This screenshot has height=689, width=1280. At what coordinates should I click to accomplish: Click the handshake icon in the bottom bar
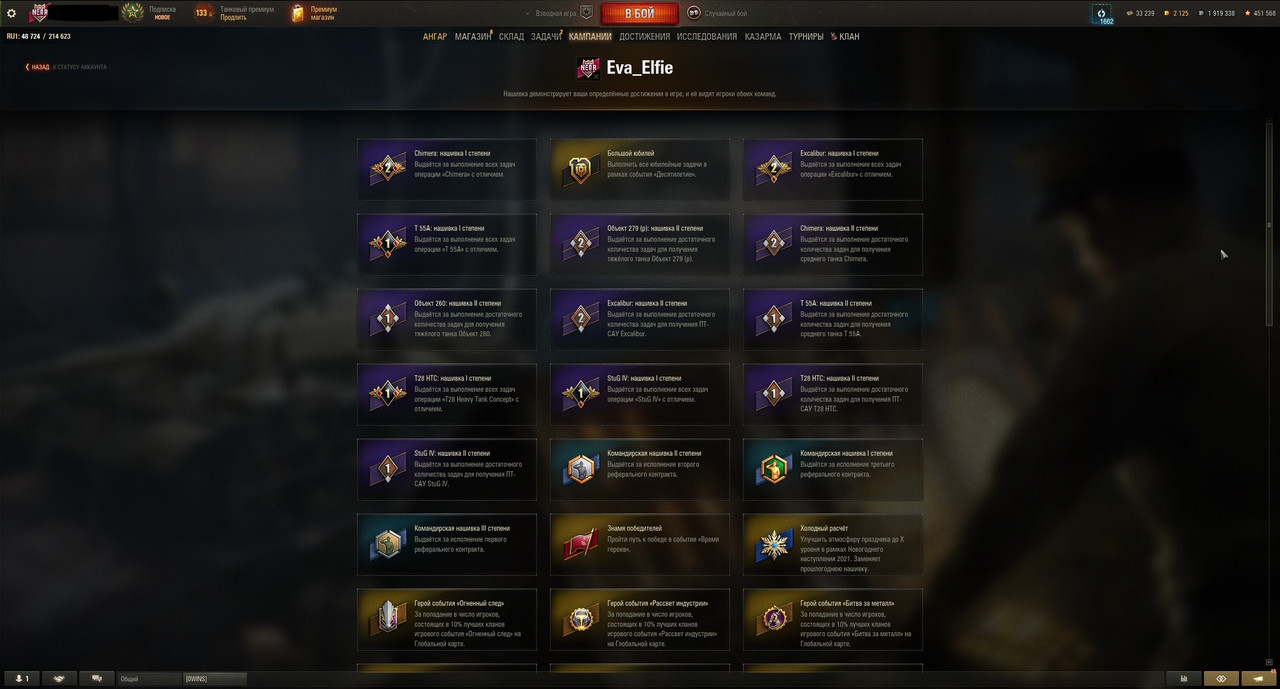tap(59, 678)
